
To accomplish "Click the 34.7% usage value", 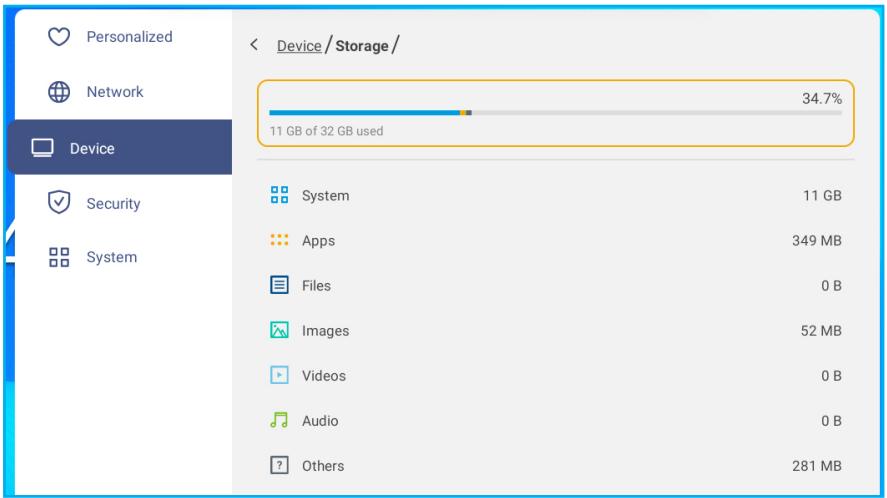I will click(822, 98).
